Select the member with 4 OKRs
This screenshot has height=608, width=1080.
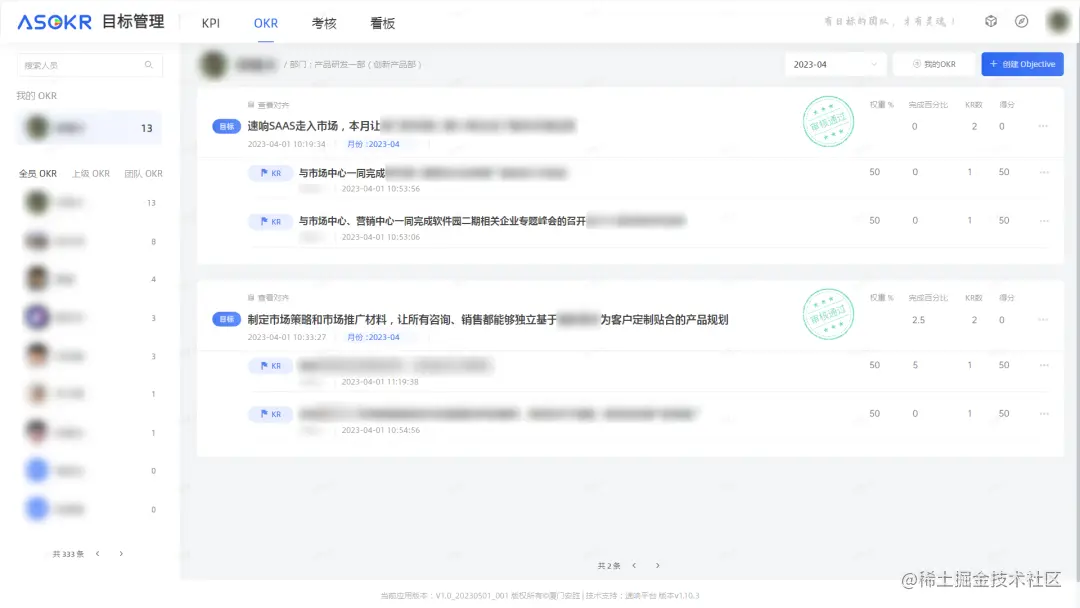point(90,279)
